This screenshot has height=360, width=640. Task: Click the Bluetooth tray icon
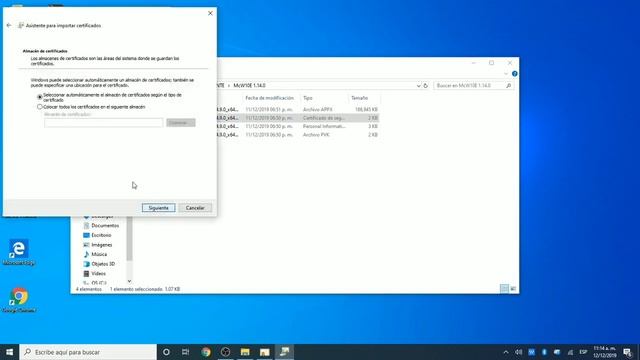544,352
